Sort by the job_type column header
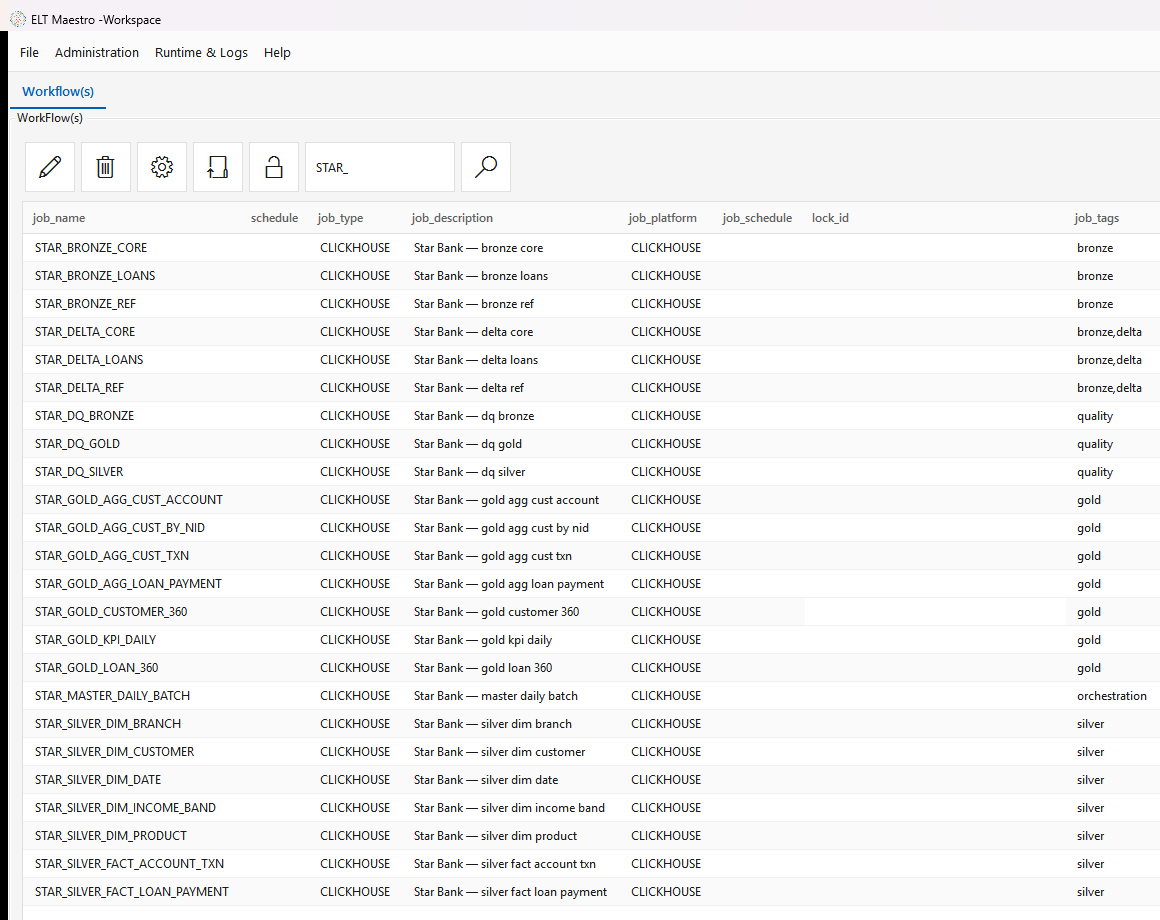 340,218
